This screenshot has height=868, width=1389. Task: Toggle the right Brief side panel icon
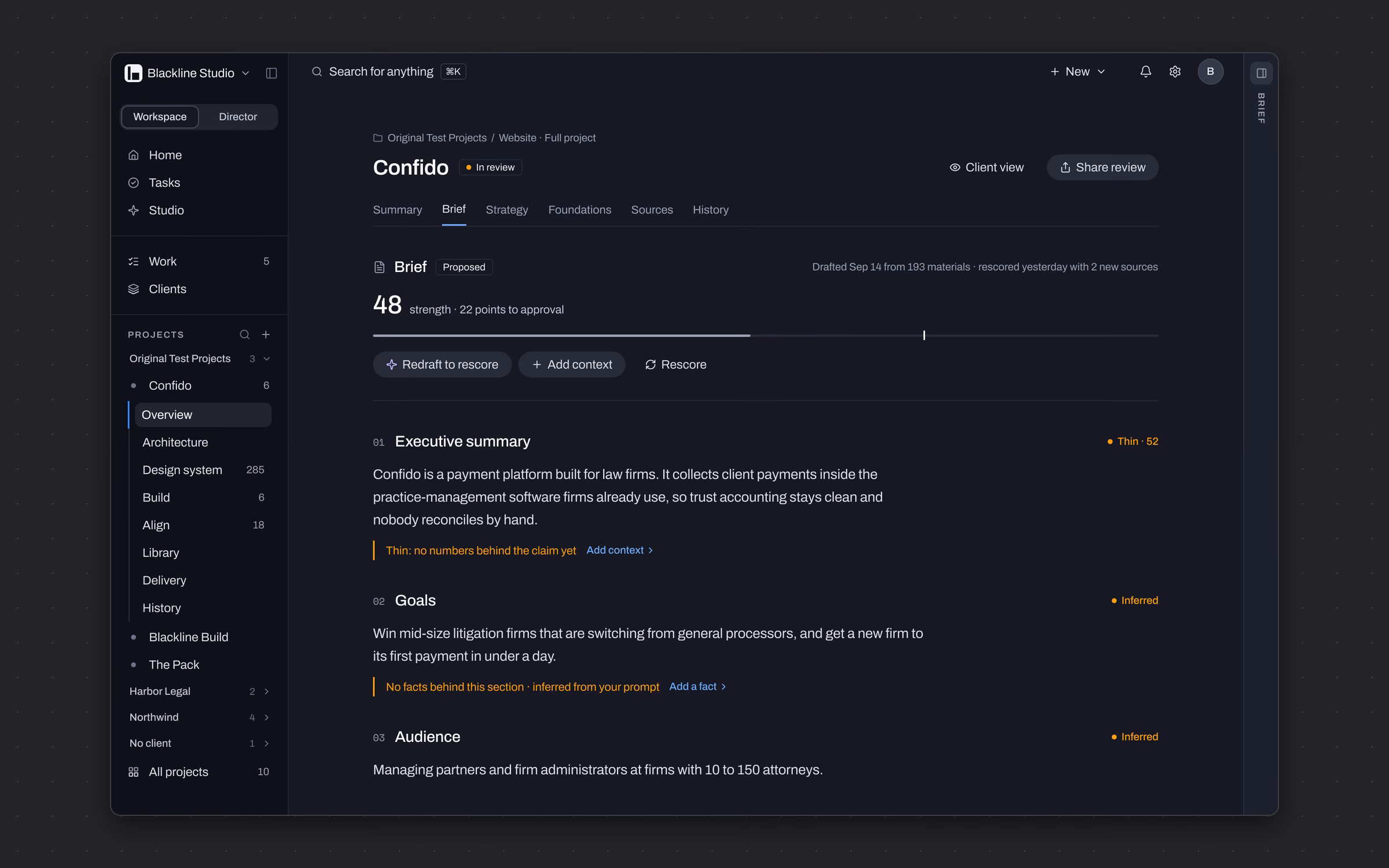pyautogui.click(x=1261, y=73)
